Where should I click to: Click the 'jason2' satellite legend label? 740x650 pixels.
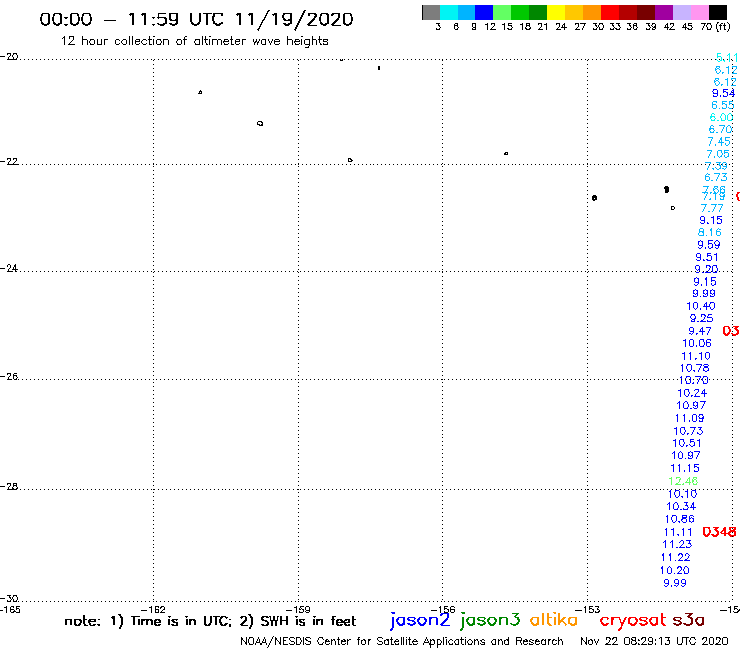click(420, 620)
